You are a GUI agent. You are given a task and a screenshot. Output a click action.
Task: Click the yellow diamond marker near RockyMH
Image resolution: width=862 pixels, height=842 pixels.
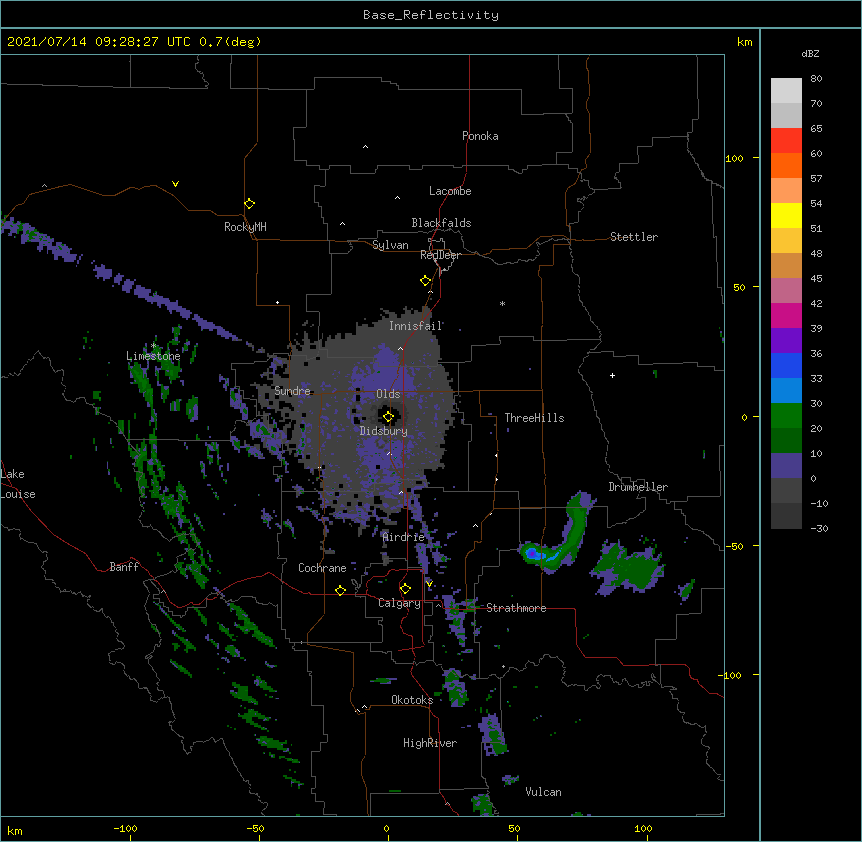pos(250,204)
